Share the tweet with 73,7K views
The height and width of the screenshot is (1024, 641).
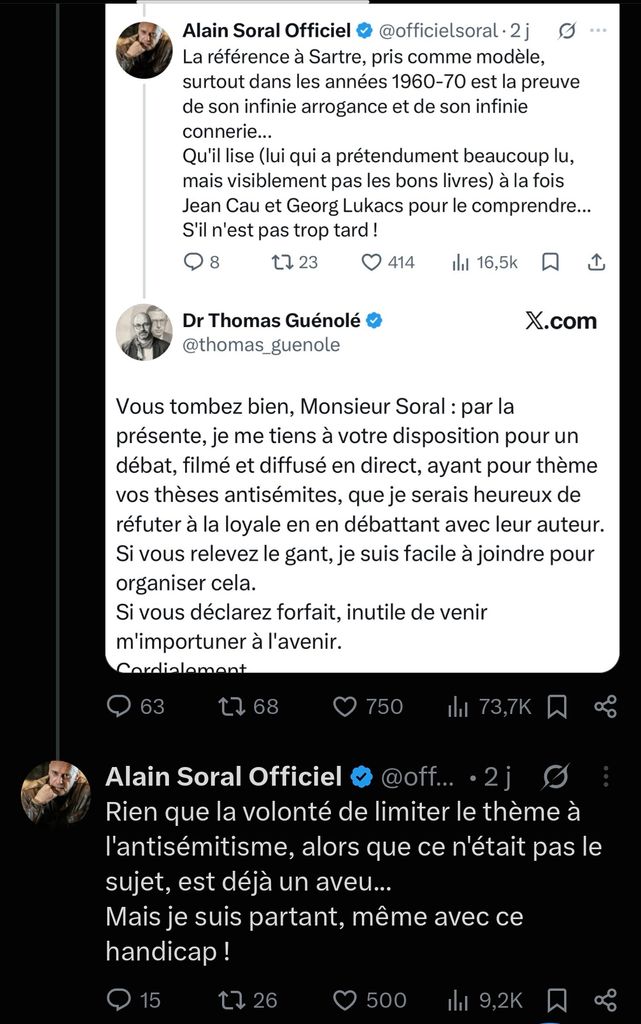tap(605, 707)
